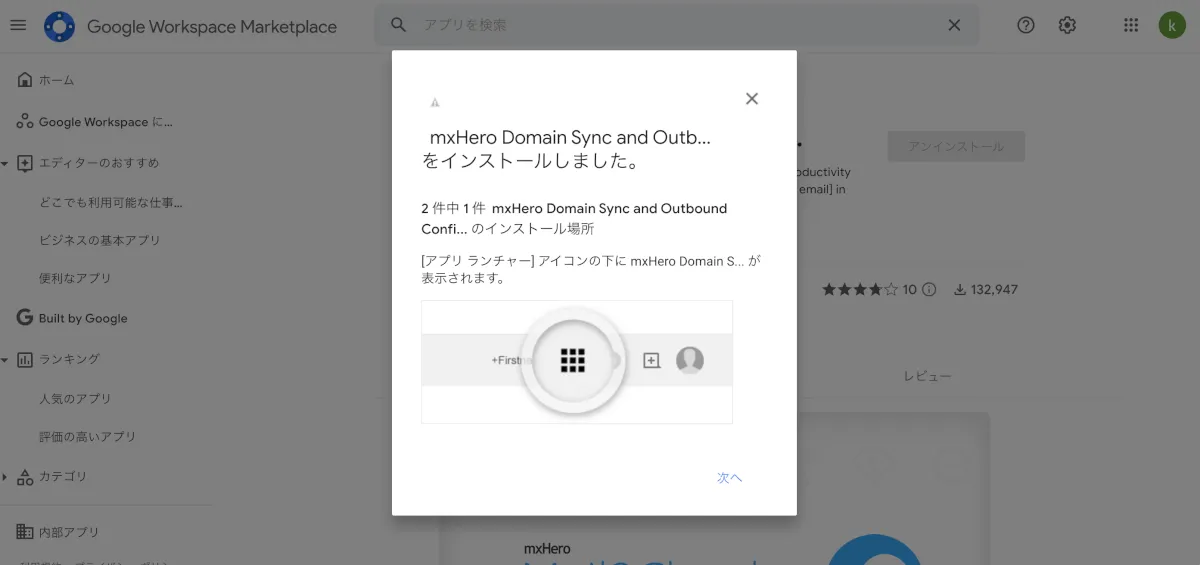This screenshot has width=1200, height=565.
Task: Click the app launcher illustration image
Action: click(576, 361)
